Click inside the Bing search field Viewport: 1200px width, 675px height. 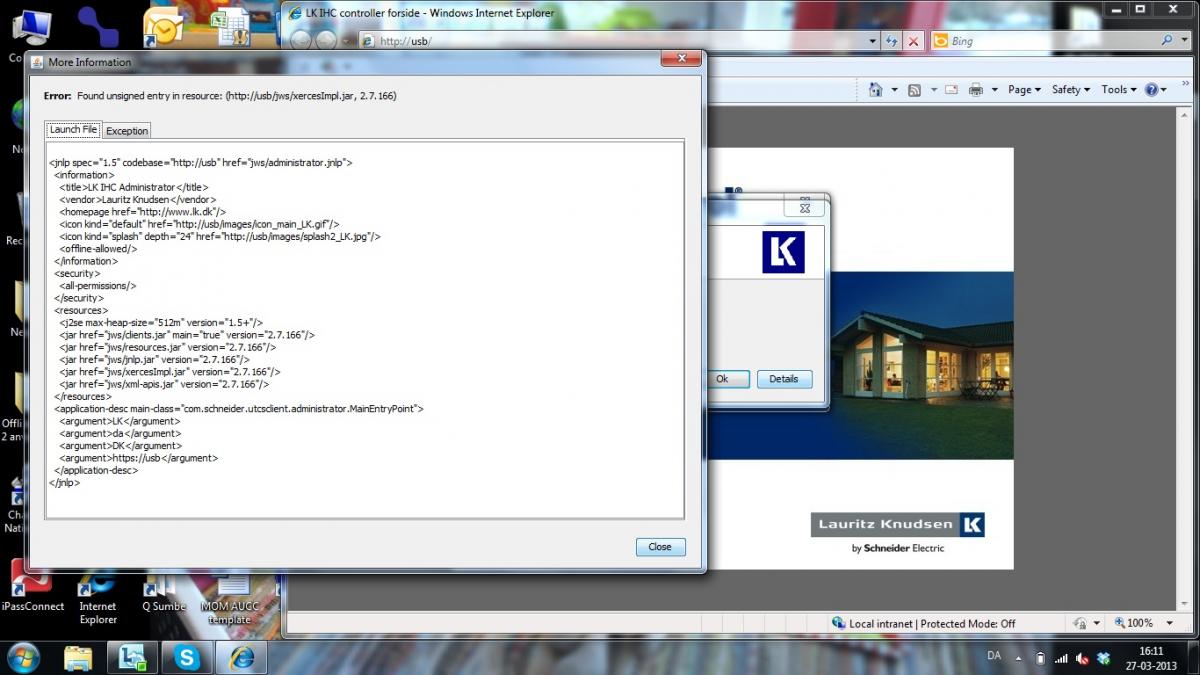[x=1050, y=41]
